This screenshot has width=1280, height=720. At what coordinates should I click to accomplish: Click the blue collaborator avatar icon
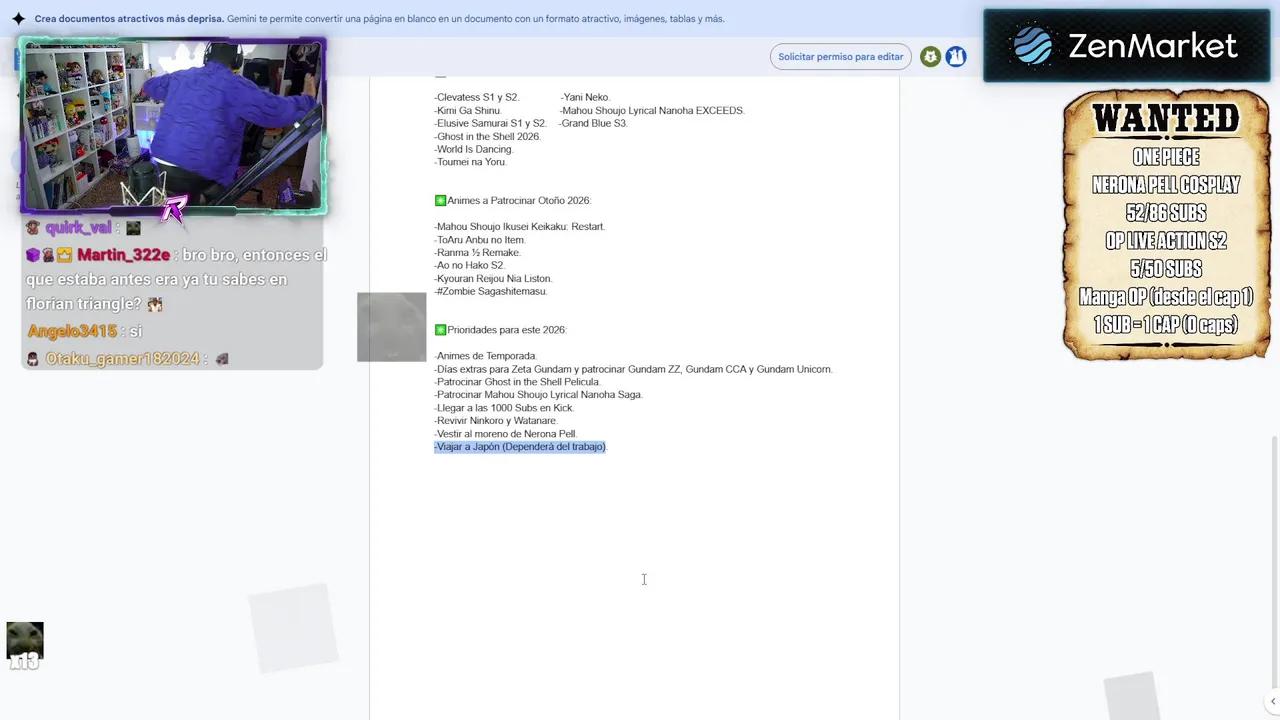[956, 57]
